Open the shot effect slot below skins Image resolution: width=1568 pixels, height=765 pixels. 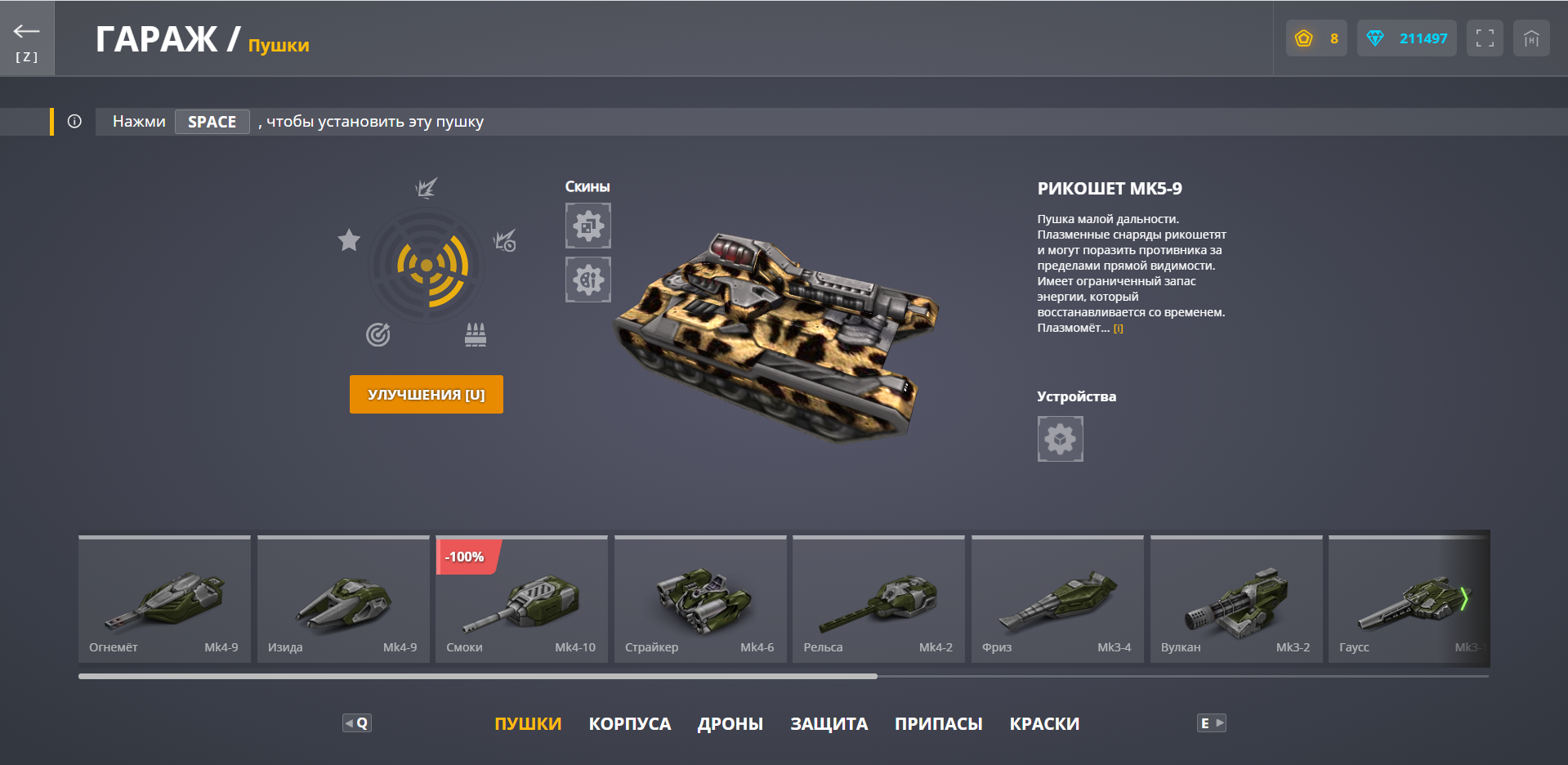(x=588, y=280)
